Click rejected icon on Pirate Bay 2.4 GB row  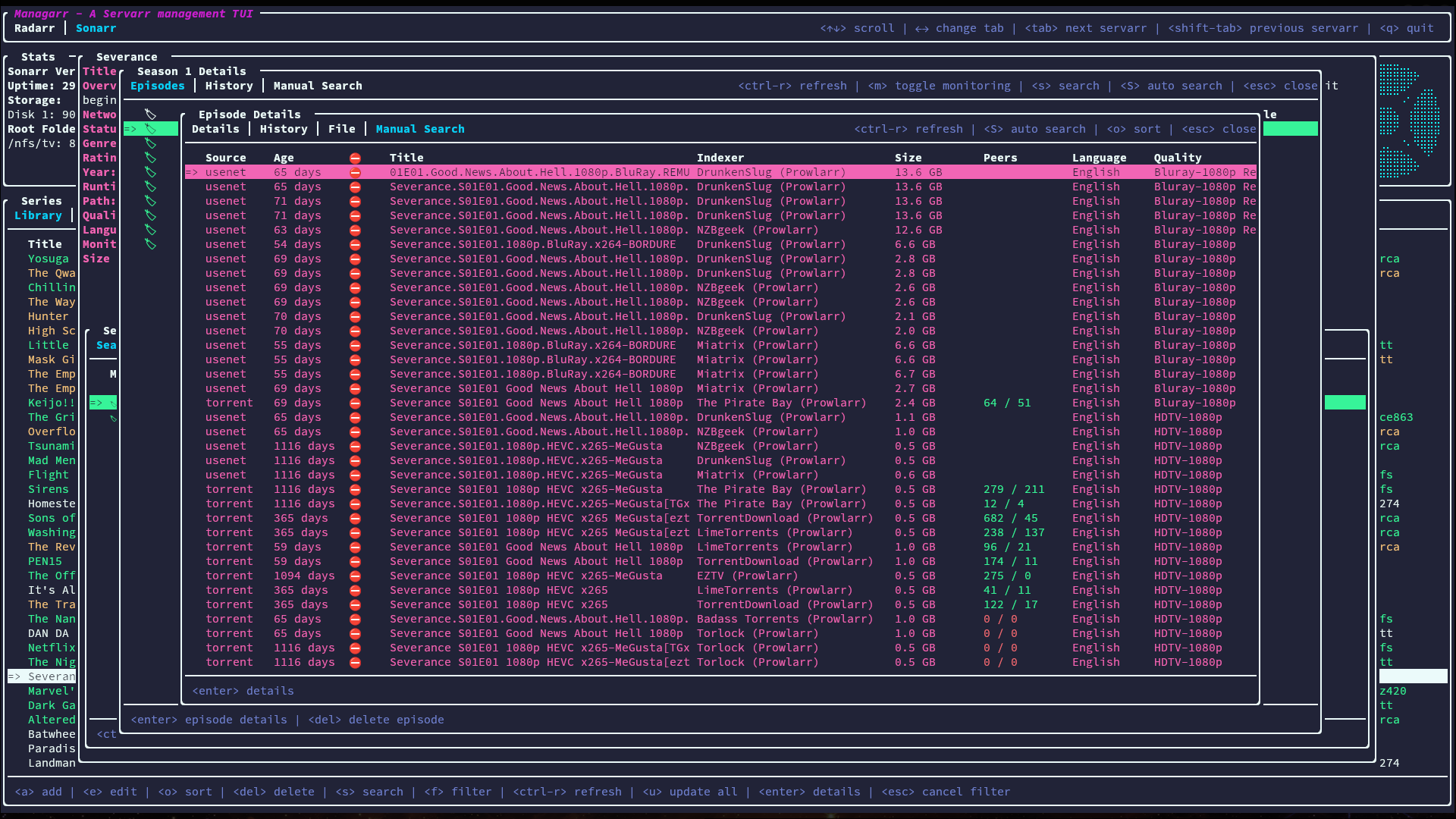coord(355,403)
